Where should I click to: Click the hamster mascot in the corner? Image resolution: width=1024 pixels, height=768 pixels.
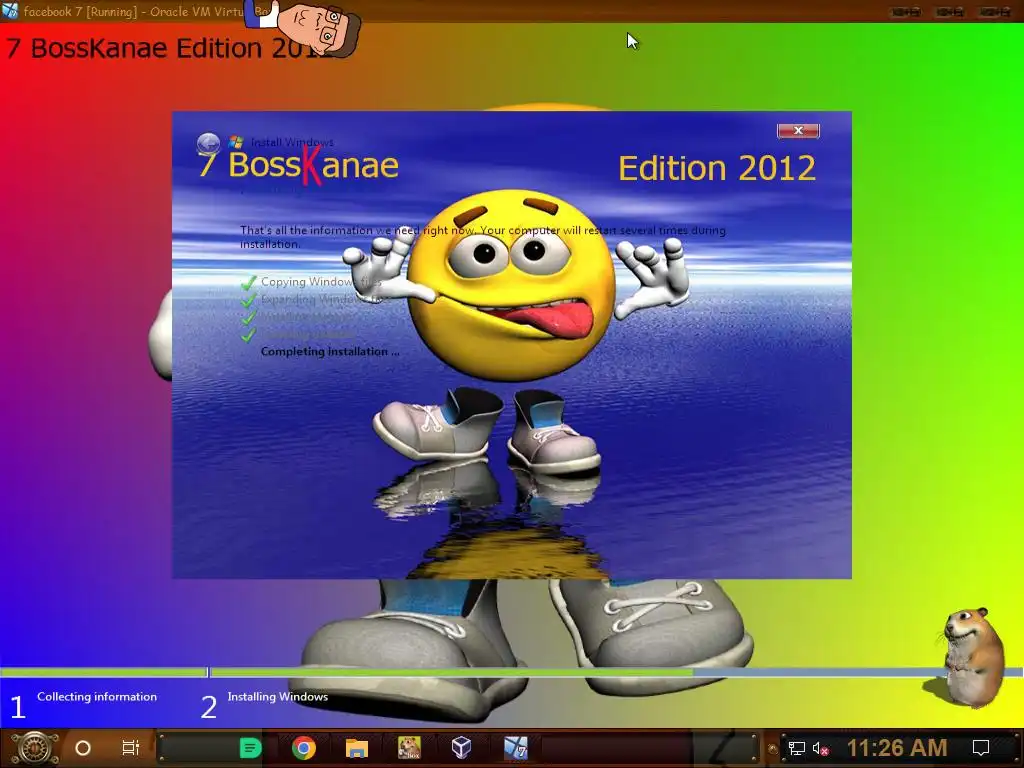click(972, 657)
